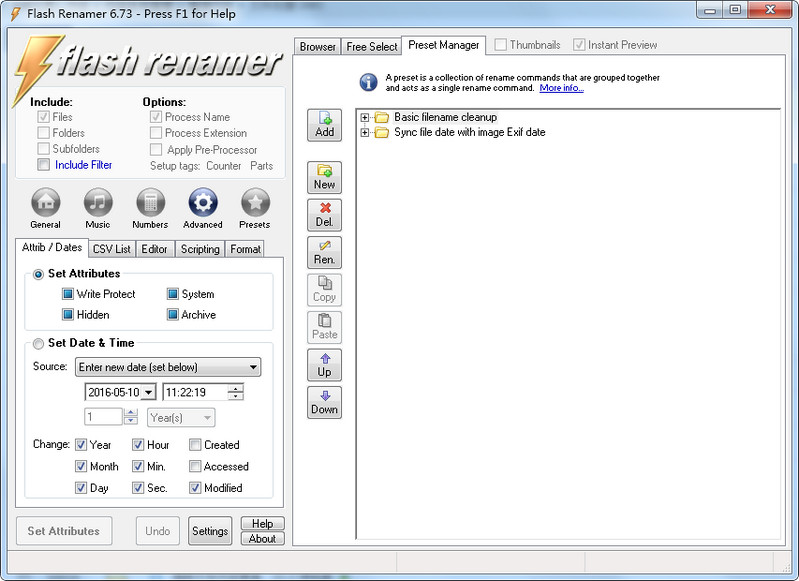
Task: Click the blue info icon
Action: pos(368,82)
